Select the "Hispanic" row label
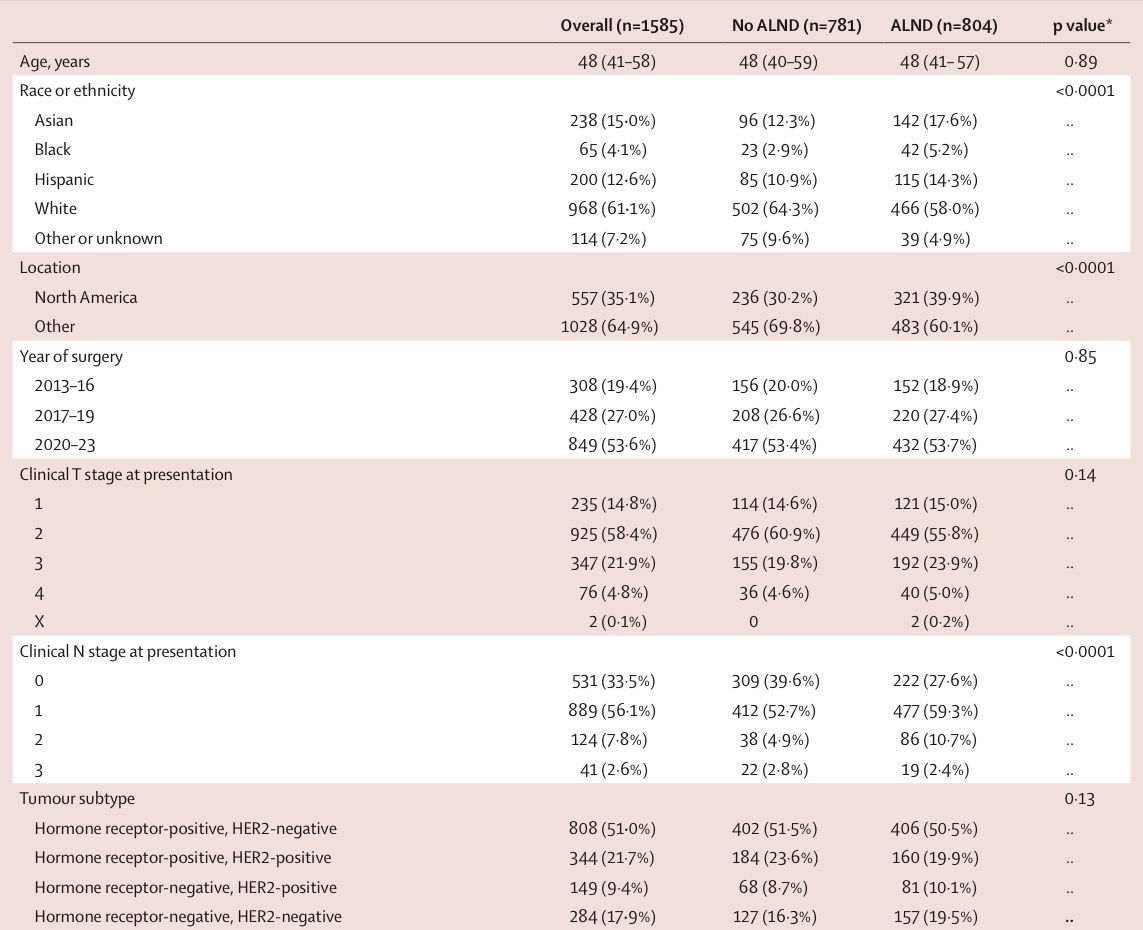This screenshot has height=930, width=1143. 64,179
